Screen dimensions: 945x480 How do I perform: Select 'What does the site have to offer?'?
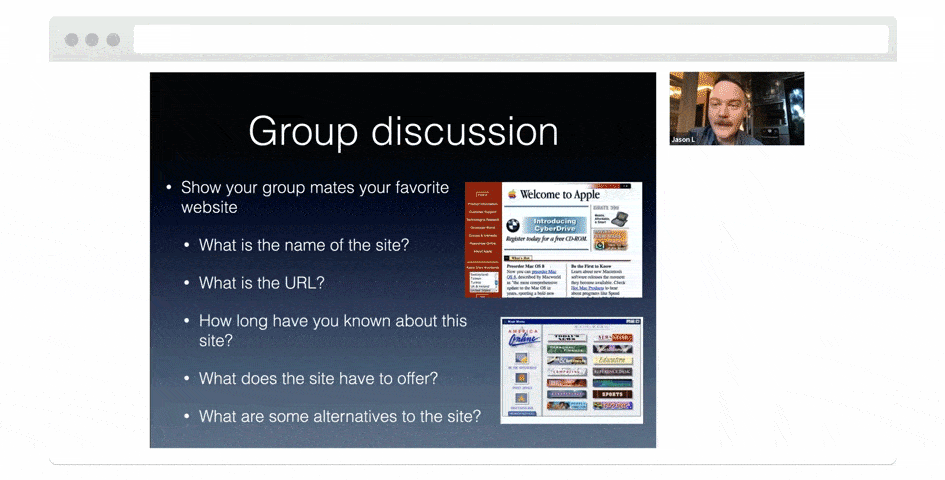tap(318, 378)
